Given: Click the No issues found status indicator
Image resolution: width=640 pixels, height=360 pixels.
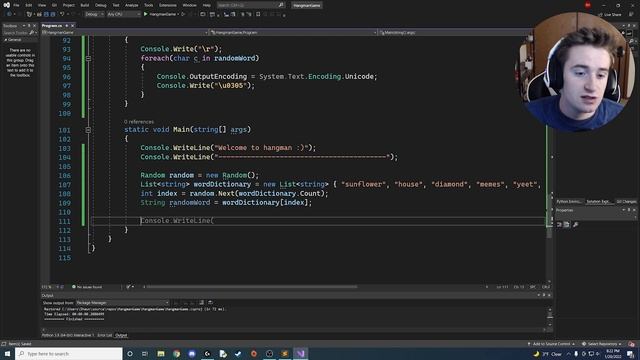Looking at the screenshot, I should click(87, 287).
